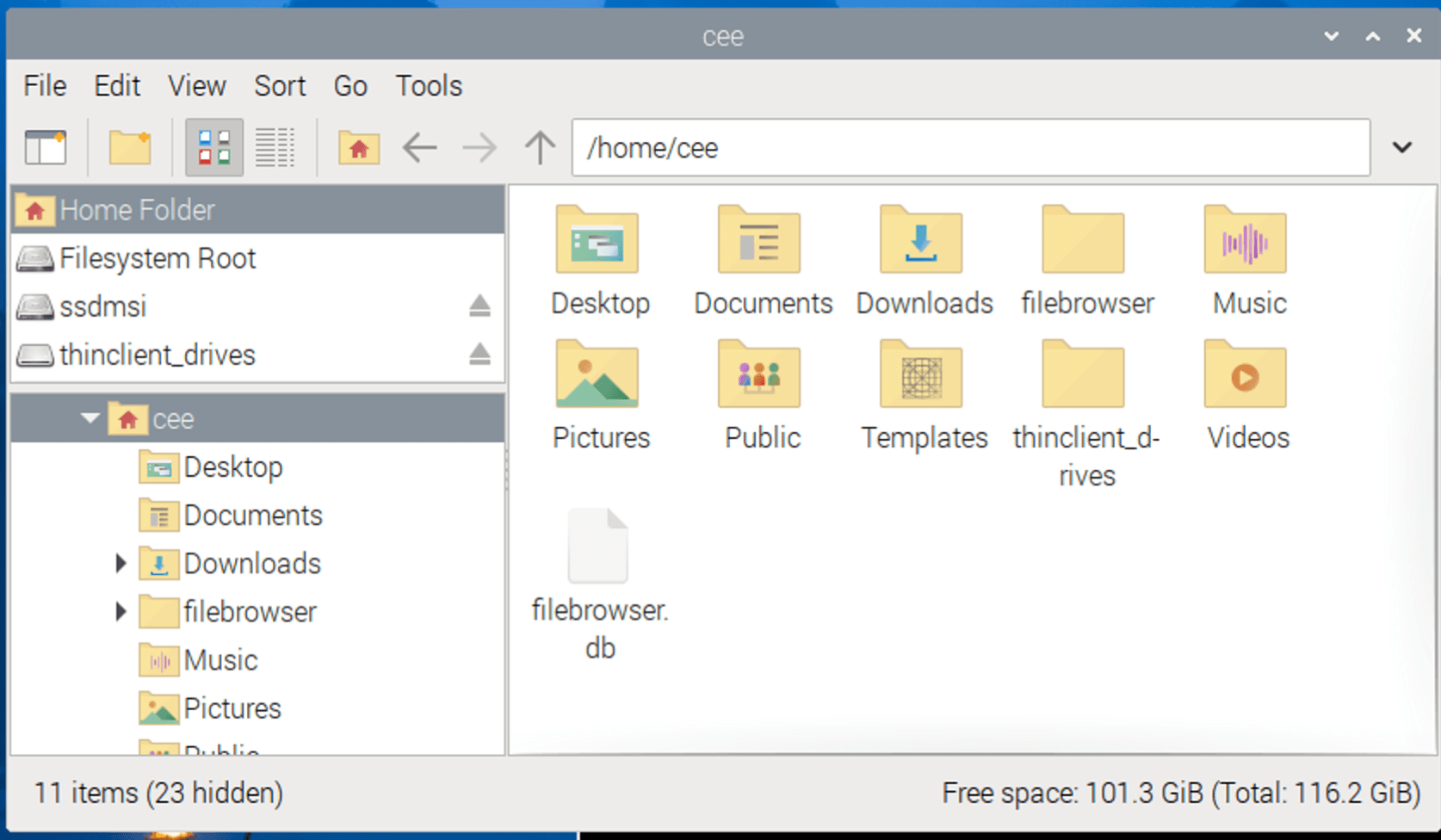Open the Downloads folder icon

pos(921,241)
